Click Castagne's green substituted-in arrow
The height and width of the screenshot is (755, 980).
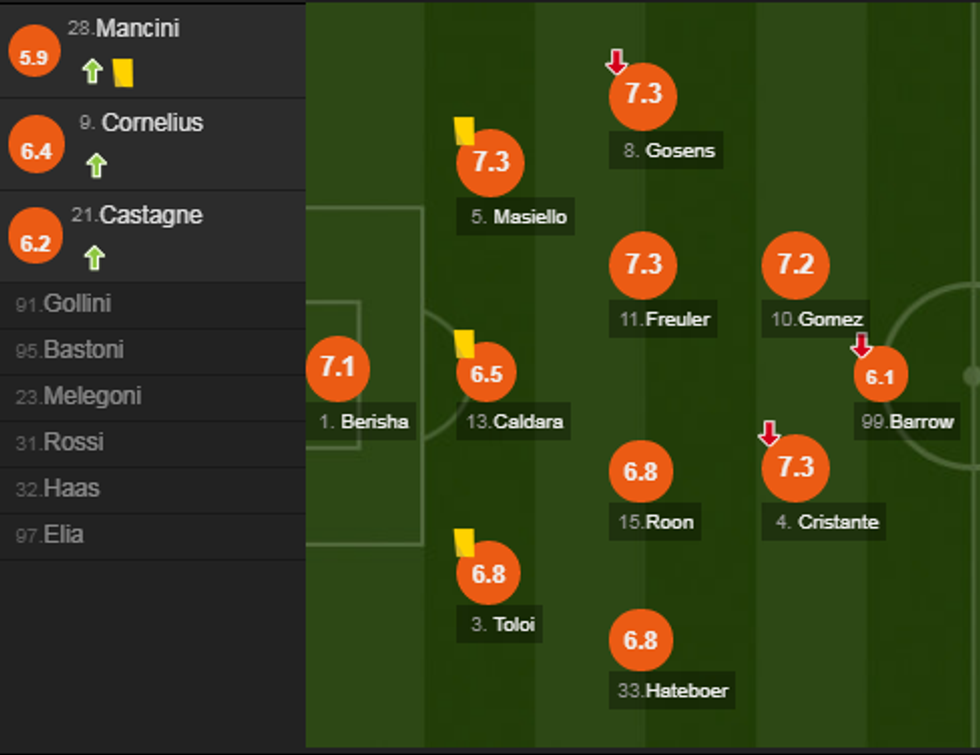tap(94, 258)
